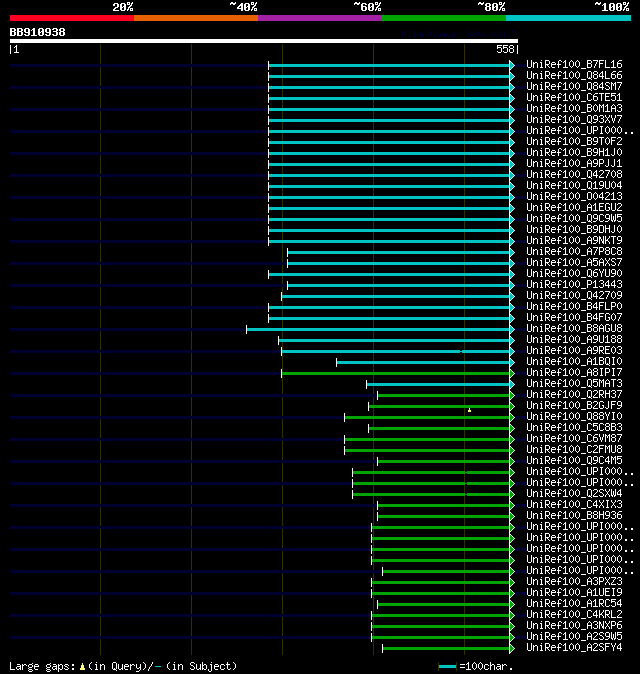The width and height of the screenshot is (640, 674).
Task: Open hit UniRef100_Q93XV7
Action: coord(574,119)
